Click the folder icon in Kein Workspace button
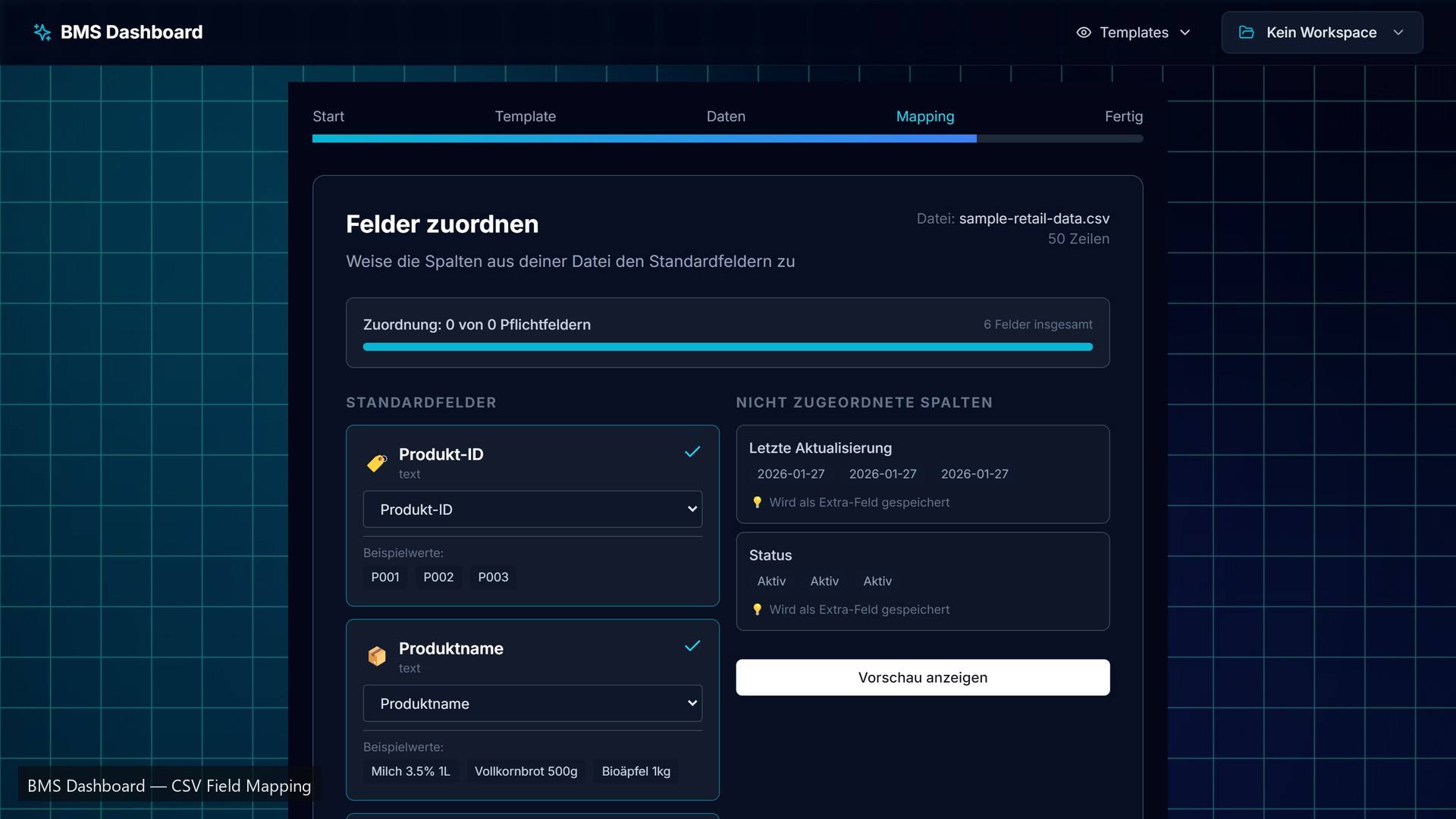This screenshot has width=1456, height=819. pyautogui.click(x=1246, y=32)
